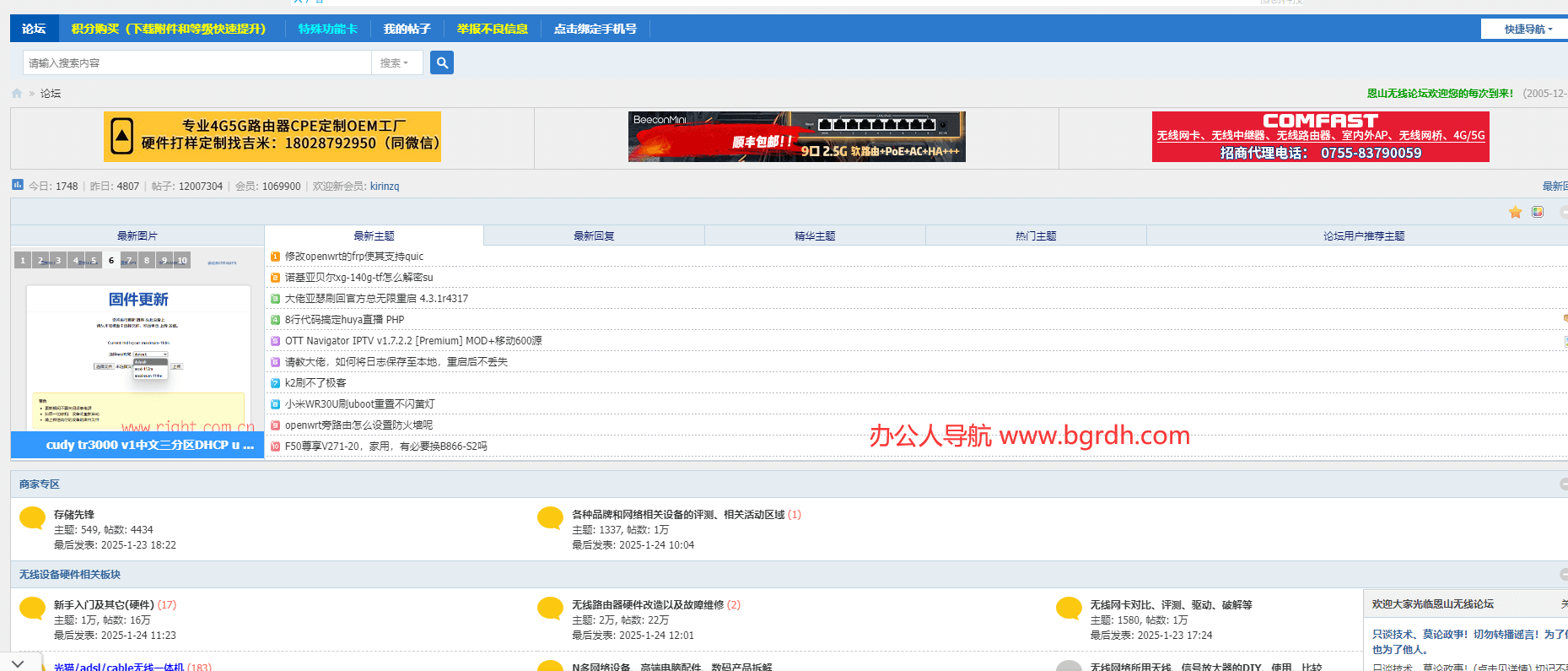Open the 我的帖子 menu item
This screenshot has height=671, width=1568.
[x=407, y=29]
